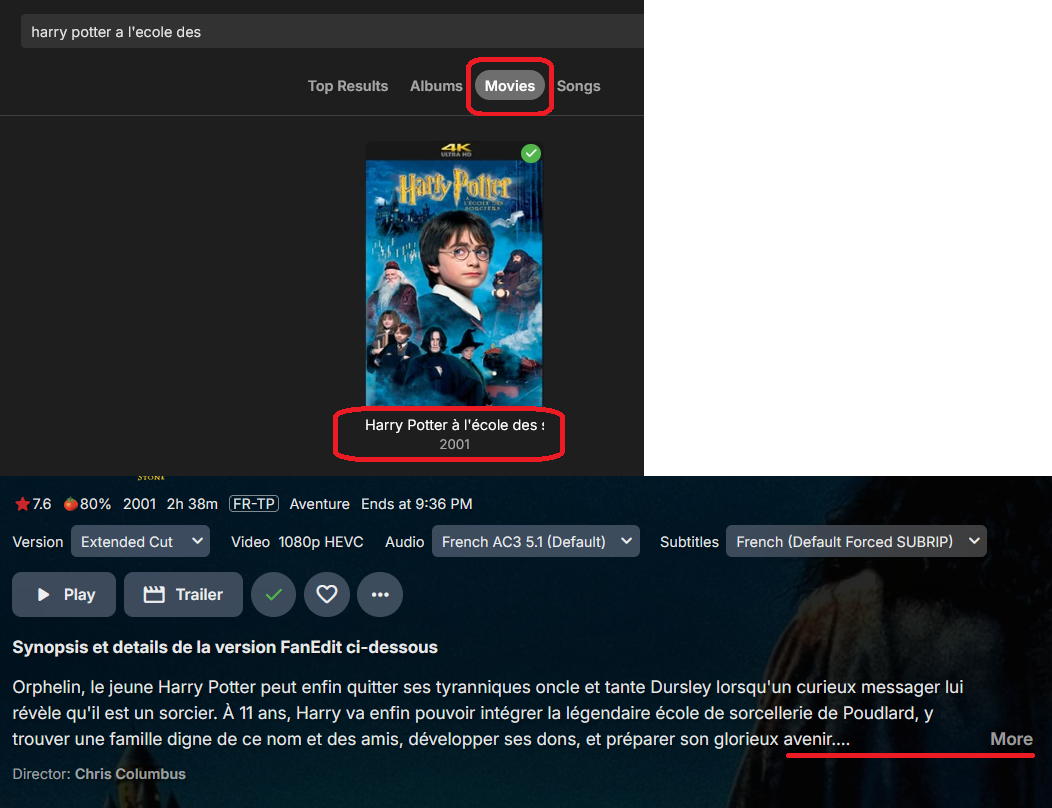
Task: Click the synopsis paragraph beginning with 'Orphelin'
Action: click(488, 713)
